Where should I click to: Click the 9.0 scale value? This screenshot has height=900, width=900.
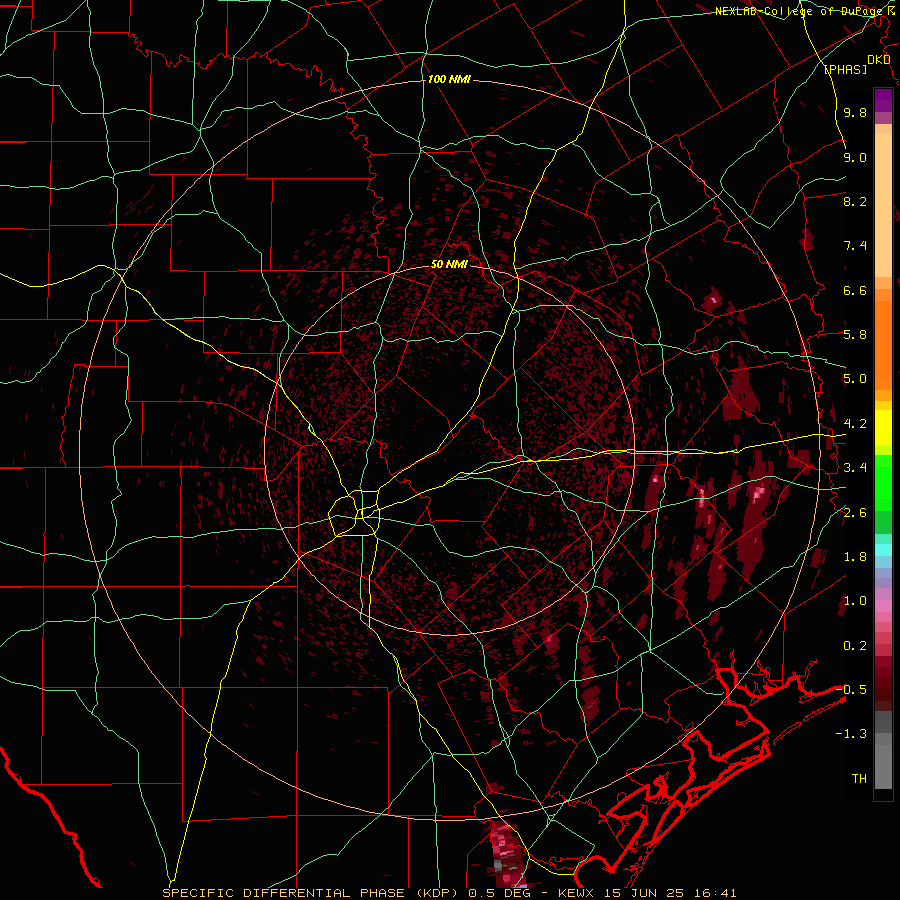pos(855,157)
